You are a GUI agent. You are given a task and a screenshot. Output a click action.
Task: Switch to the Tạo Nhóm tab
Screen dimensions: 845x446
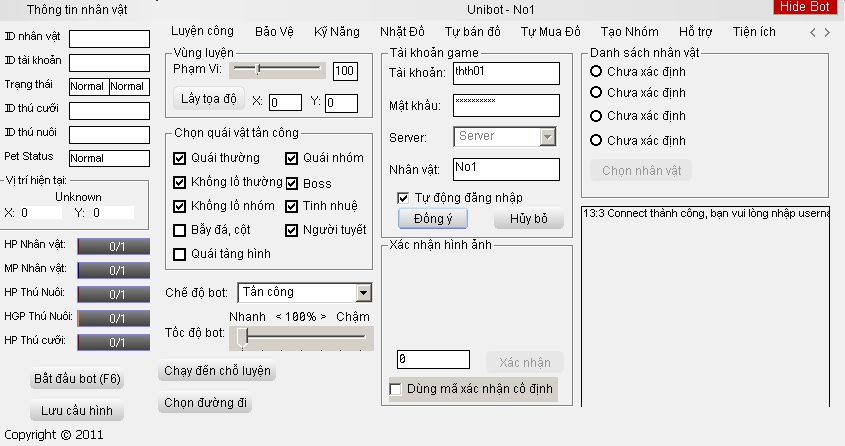coord(629,32)
